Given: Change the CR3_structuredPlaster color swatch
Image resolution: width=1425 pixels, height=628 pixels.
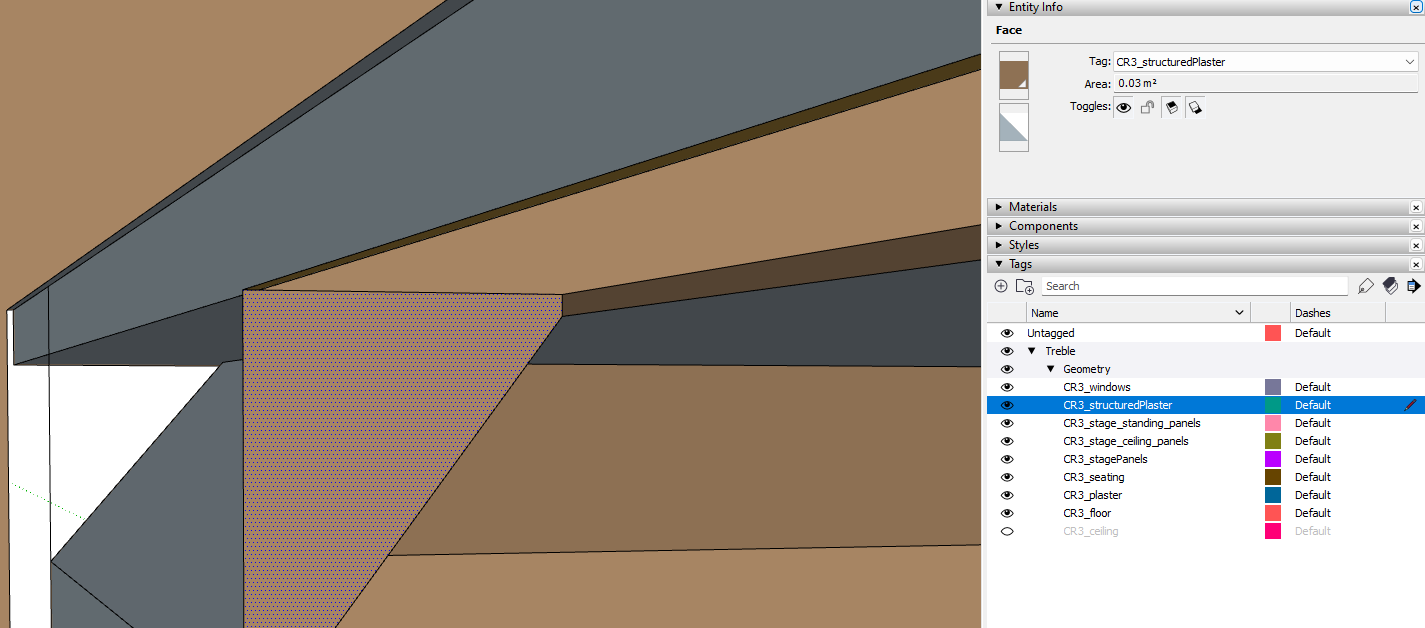Looking at the screenshot, I should click(1273, 405).
